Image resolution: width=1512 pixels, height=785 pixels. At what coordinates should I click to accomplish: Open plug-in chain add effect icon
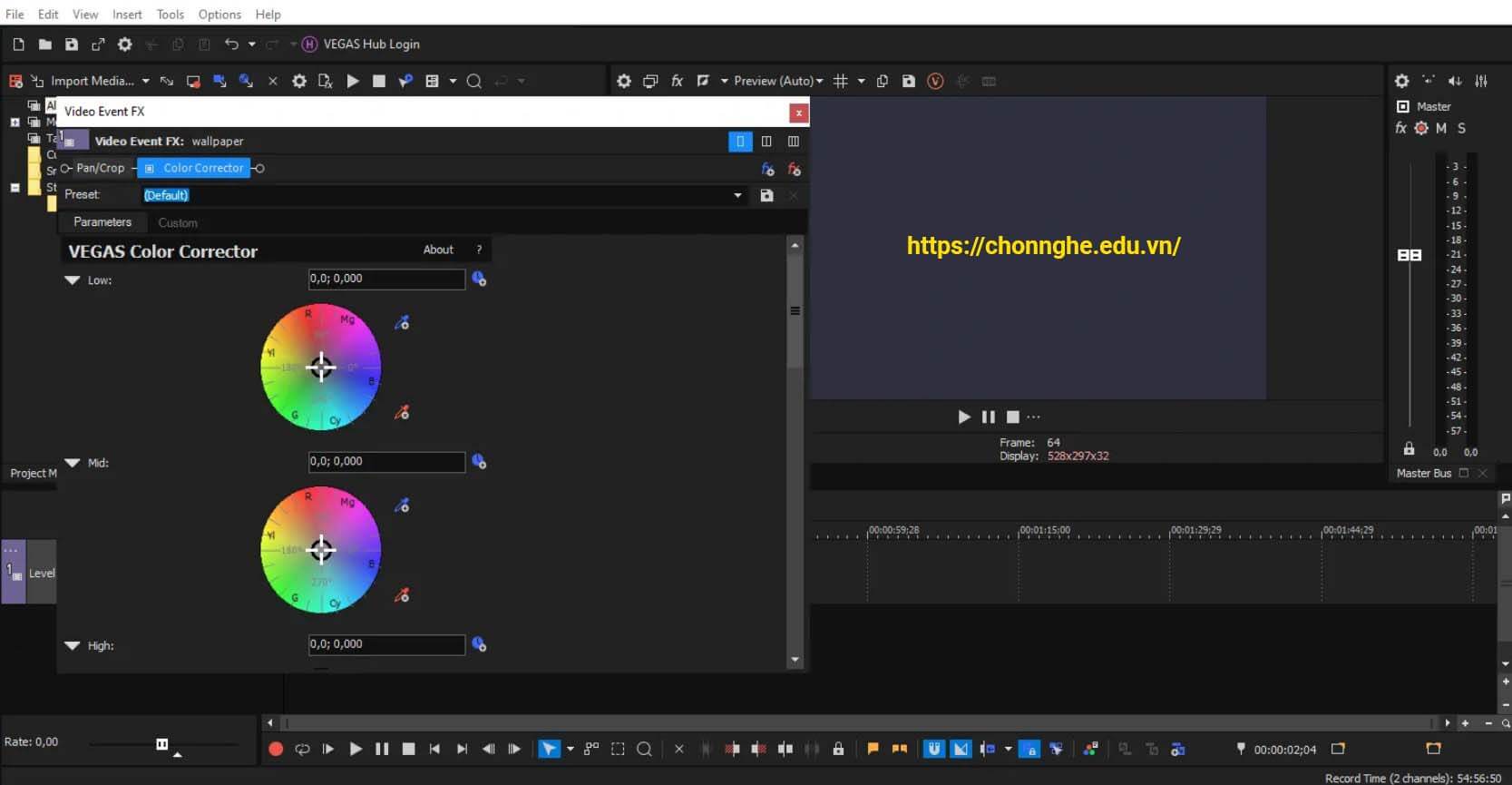(x=767, y=169)
